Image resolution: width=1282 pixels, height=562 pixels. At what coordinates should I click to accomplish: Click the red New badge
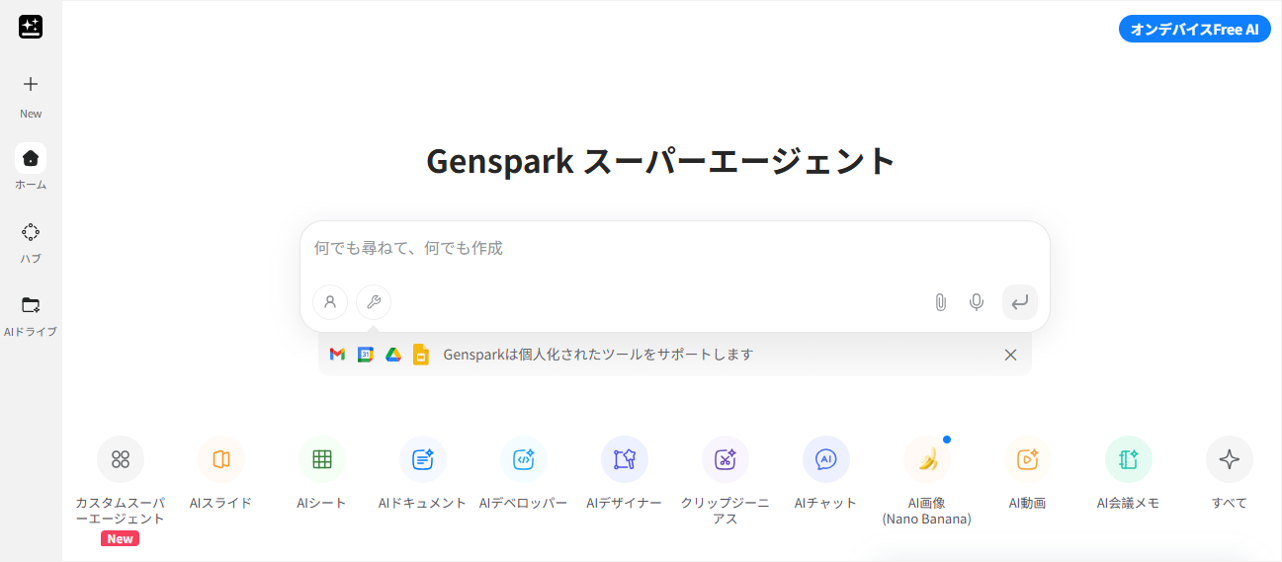coord(120,539)
